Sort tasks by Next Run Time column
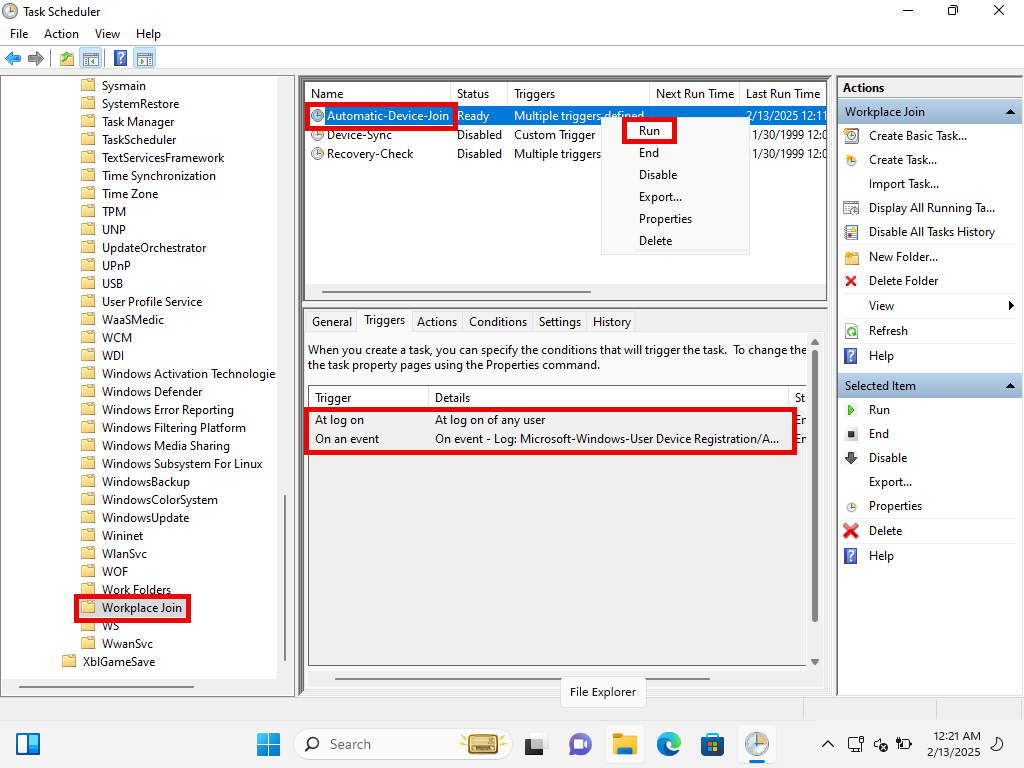 695,94
